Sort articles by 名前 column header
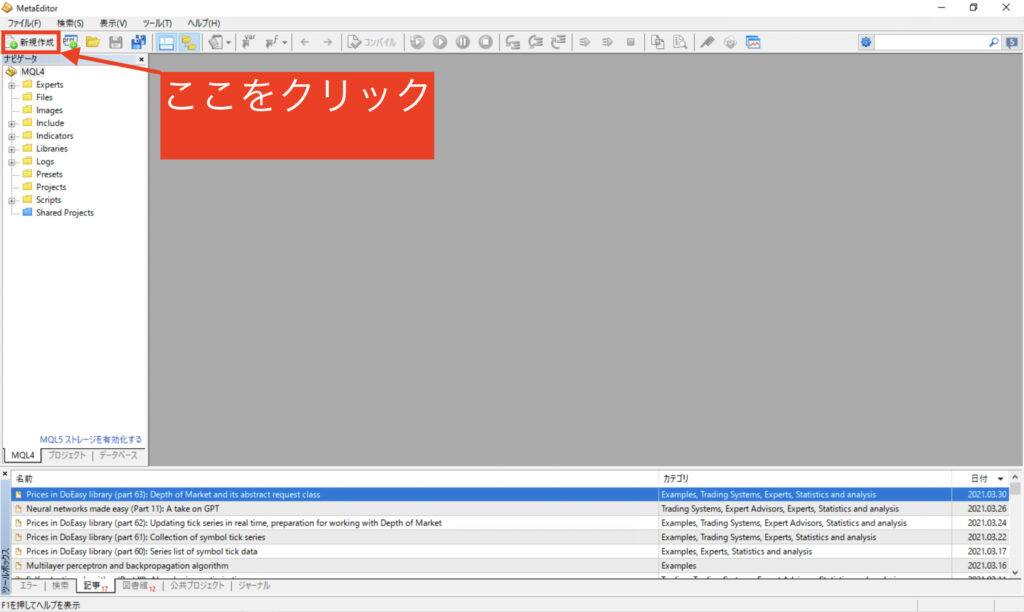 334,479
